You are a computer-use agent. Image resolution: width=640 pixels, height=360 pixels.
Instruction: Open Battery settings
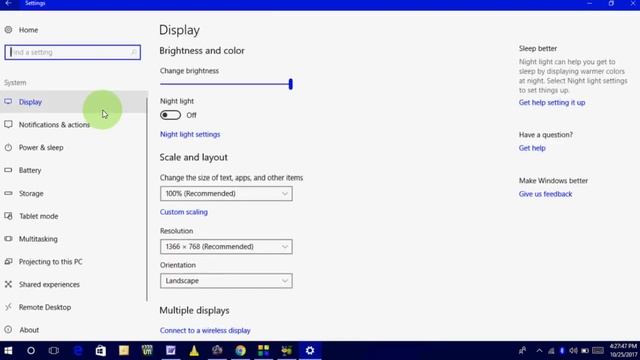pyautogui.click(x=30, y=170)
